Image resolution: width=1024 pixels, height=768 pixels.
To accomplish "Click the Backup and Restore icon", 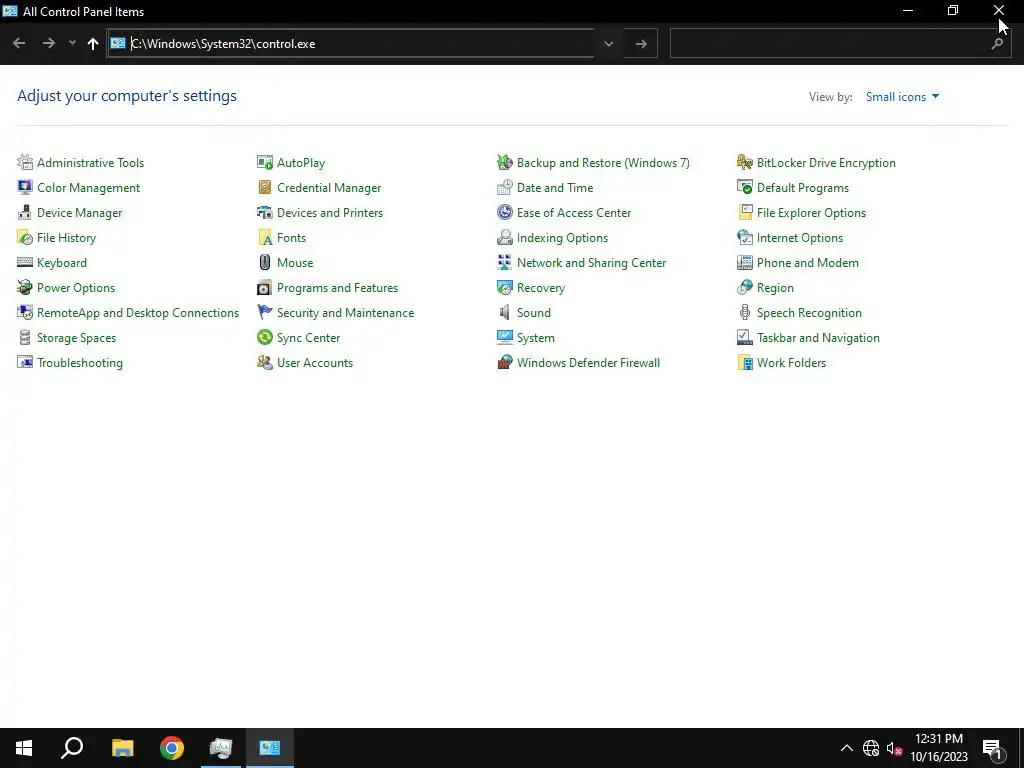I will tap(505, 162).
